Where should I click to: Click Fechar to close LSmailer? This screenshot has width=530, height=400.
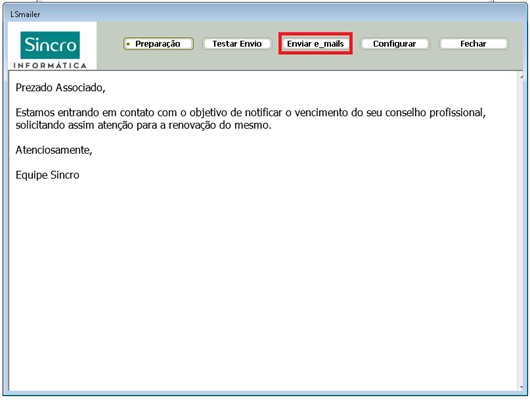click(473, 44)
